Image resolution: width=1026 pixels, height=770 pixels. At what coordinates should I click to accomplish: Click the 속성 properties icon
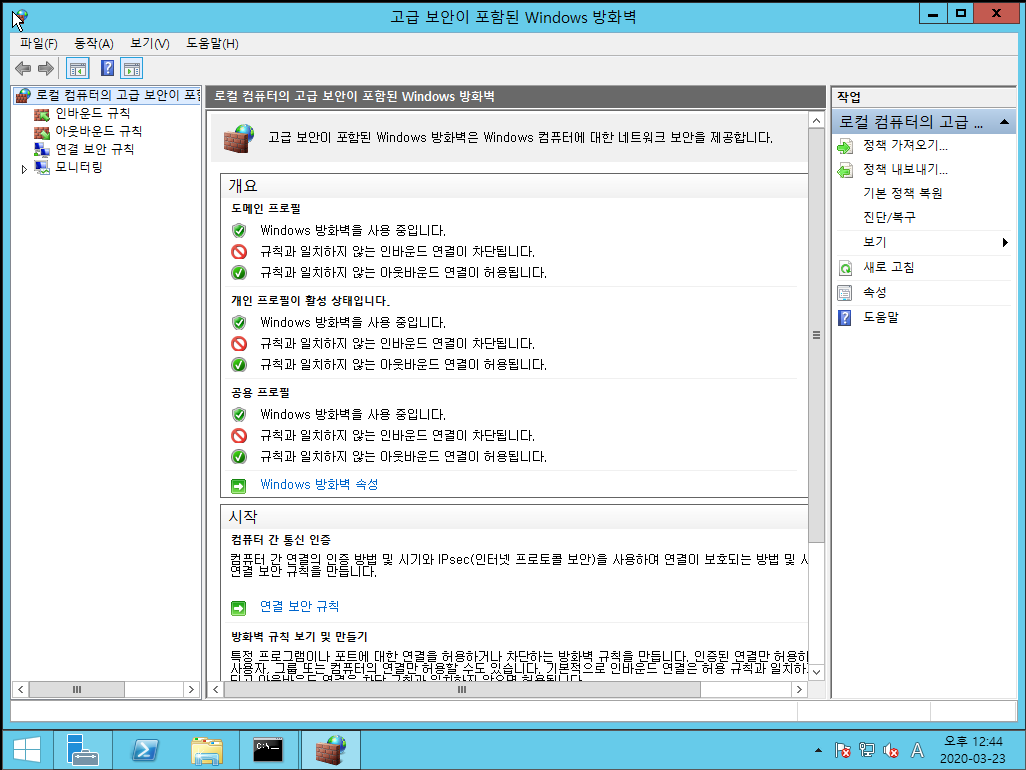click(845, 293)
